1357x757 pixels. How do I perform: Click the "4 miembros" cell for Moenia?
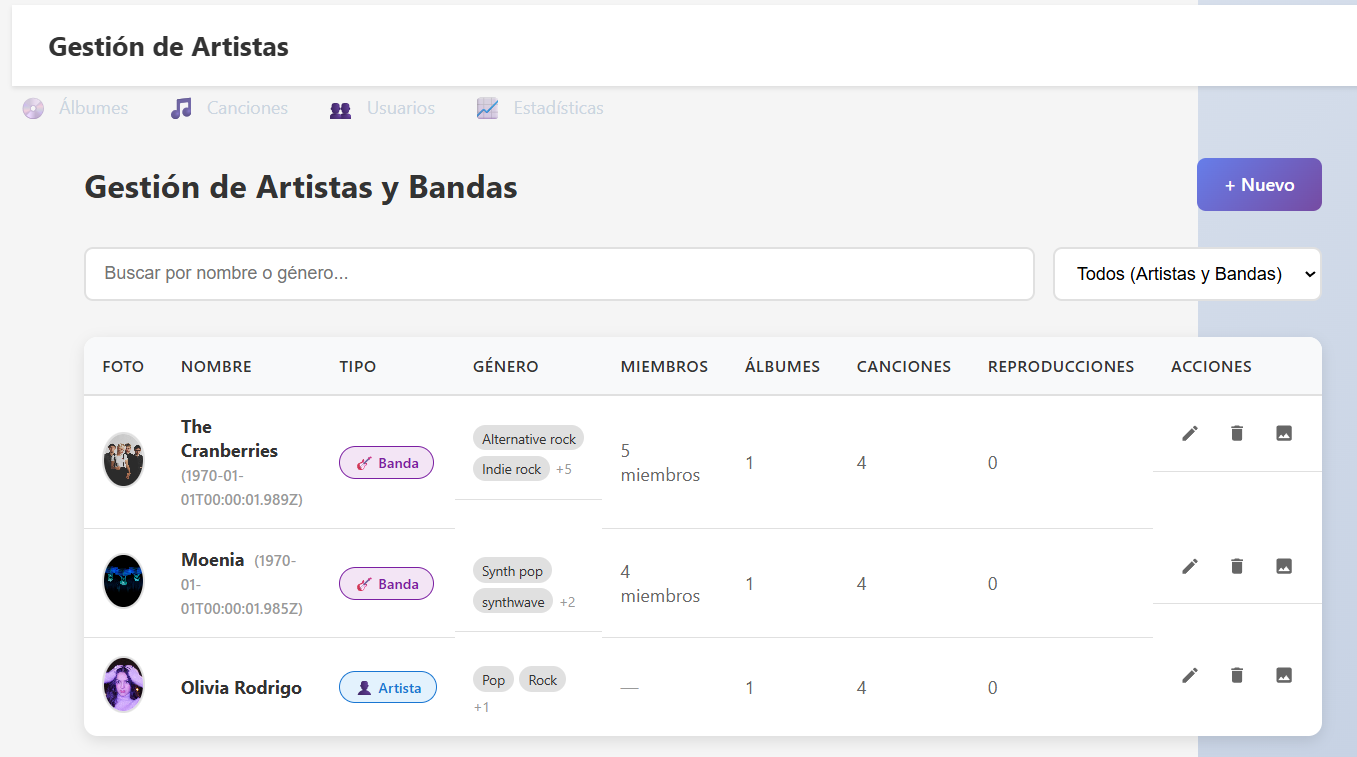click(x=660, y=583)
